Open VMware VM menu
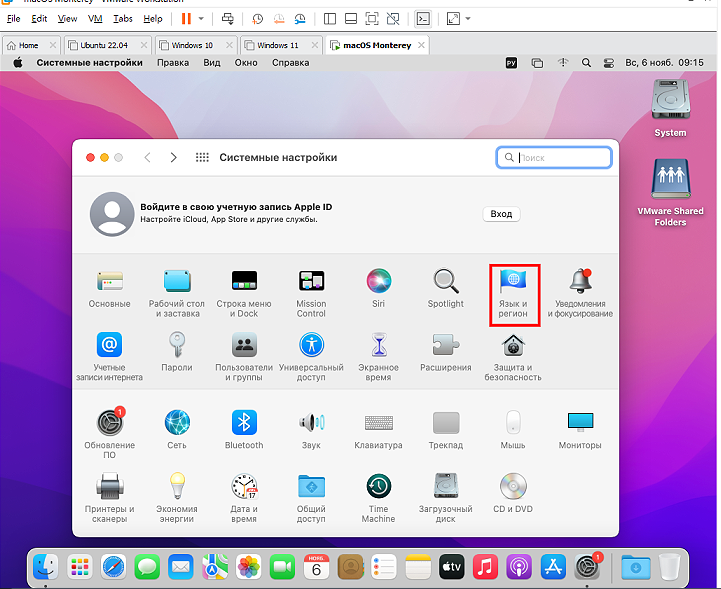Image resolution: width=721 pixels, height=589 pixels. tap(95, 18)
